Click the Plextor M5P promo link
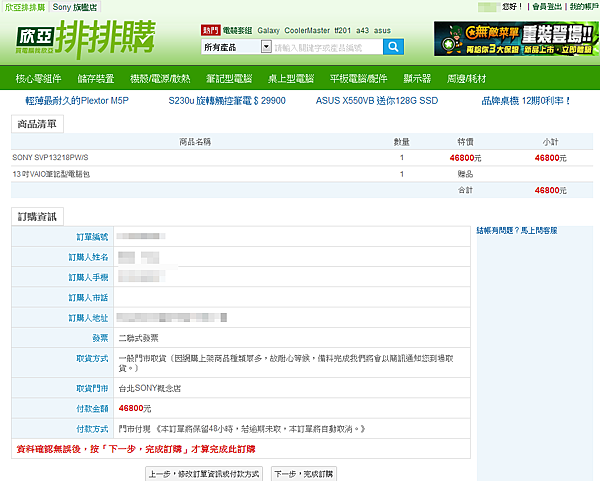Viewport: 600px width, 481px height. coord(77,101)
